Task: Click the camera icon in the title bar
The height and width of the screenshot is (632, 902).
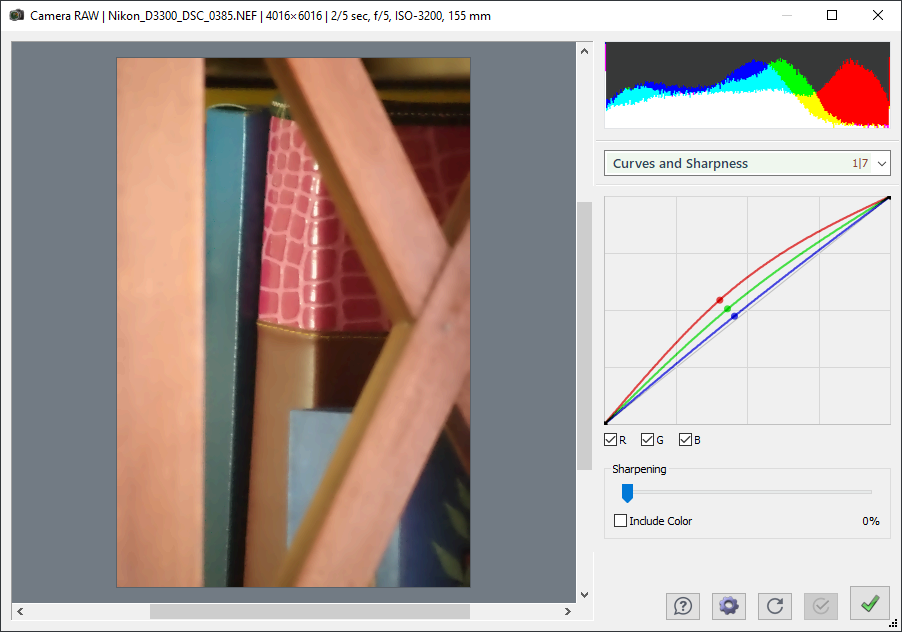Action: (16, 16)
